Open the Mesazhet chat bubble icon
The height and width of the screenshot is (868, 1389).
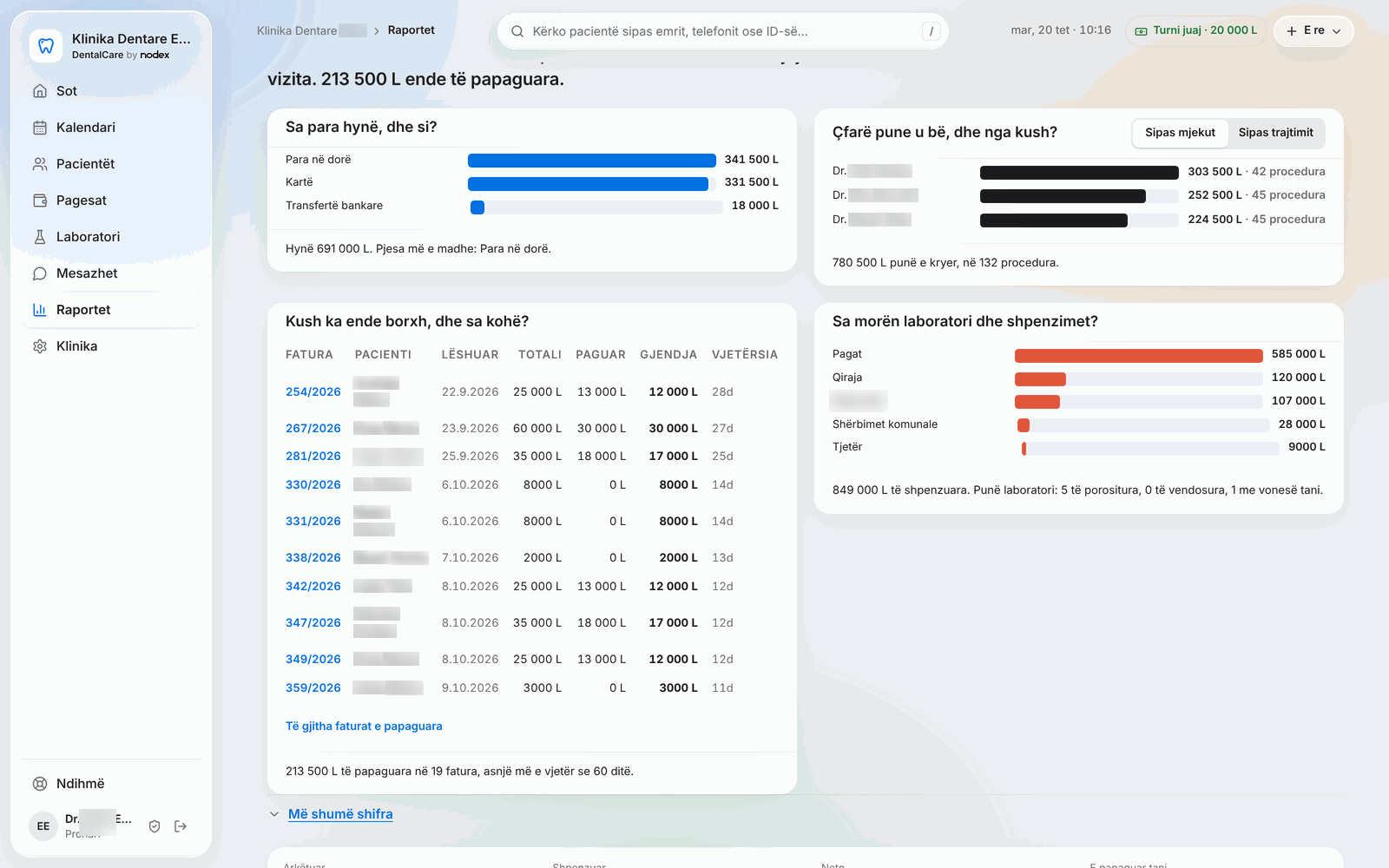click(40, 273)
